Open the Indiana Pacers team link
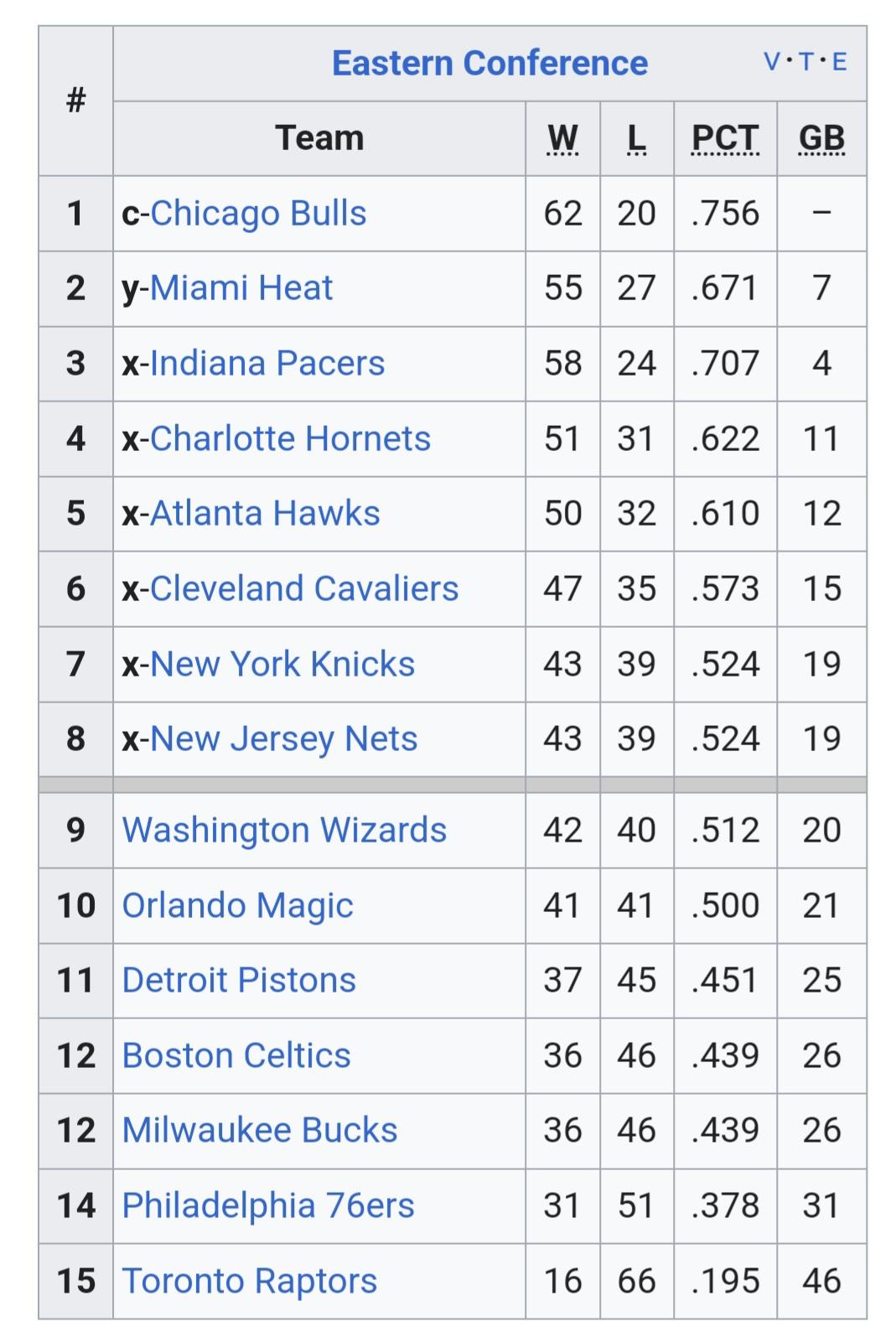The image size is (896, 1342). 267,363
